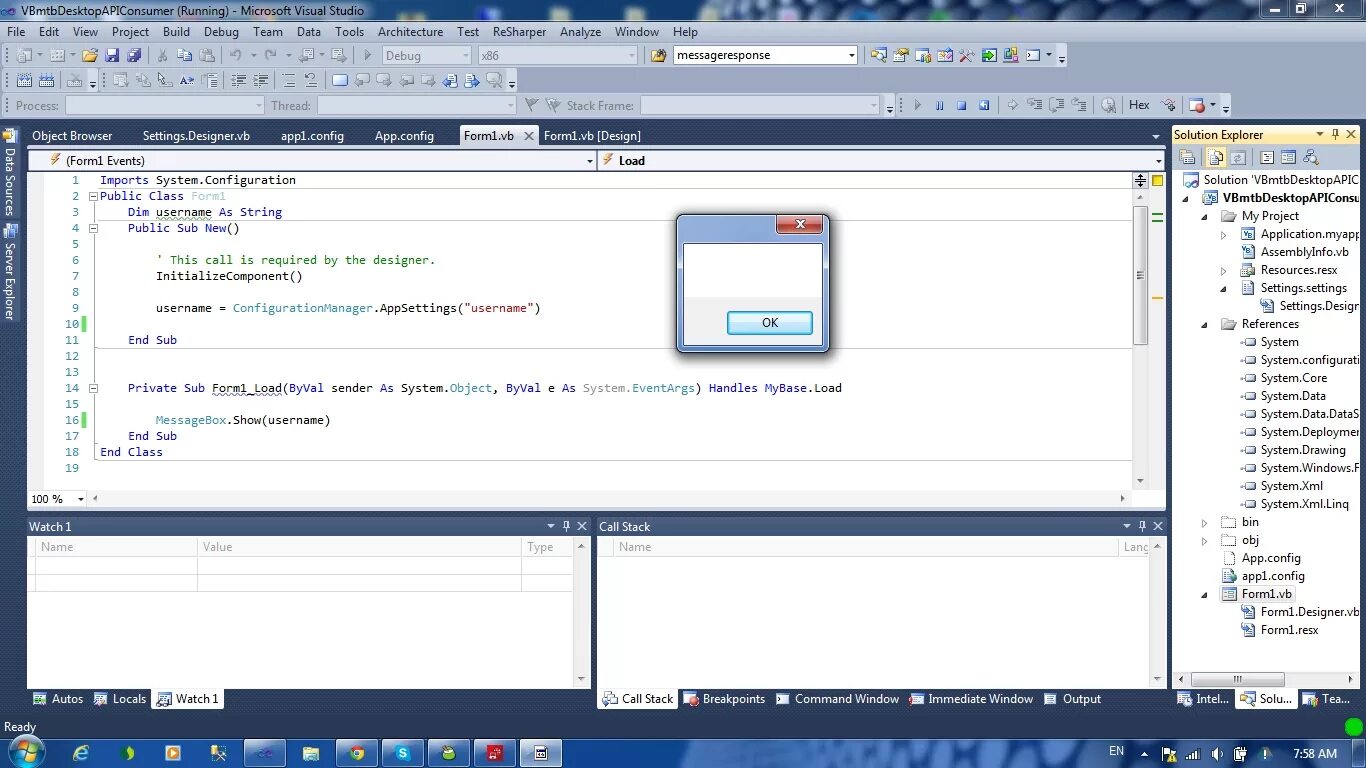Click the Toggle bookmark icon
The image size is (1366, 768).
point(340,80)
